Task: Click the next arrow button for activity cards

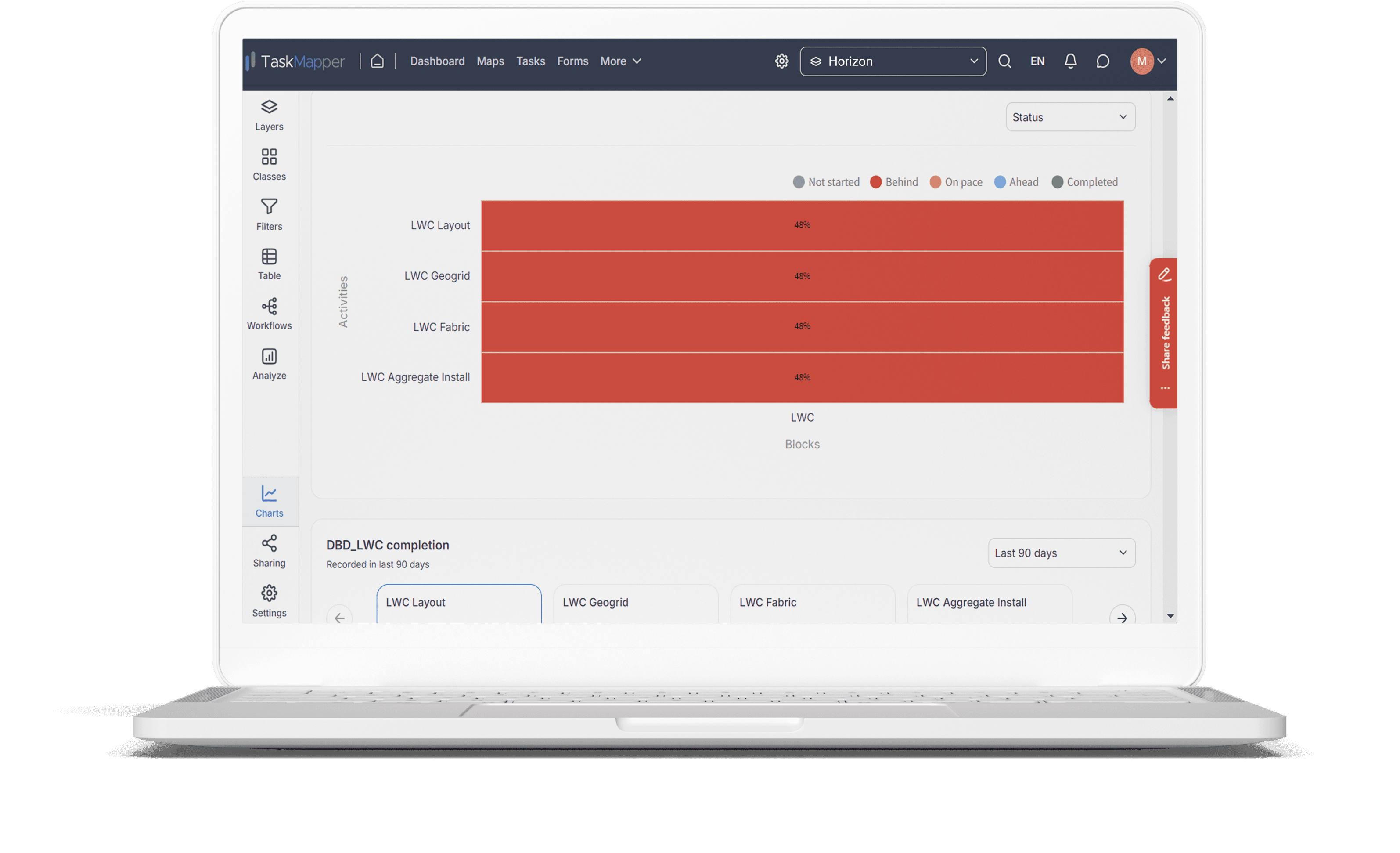Action: 1122,617
